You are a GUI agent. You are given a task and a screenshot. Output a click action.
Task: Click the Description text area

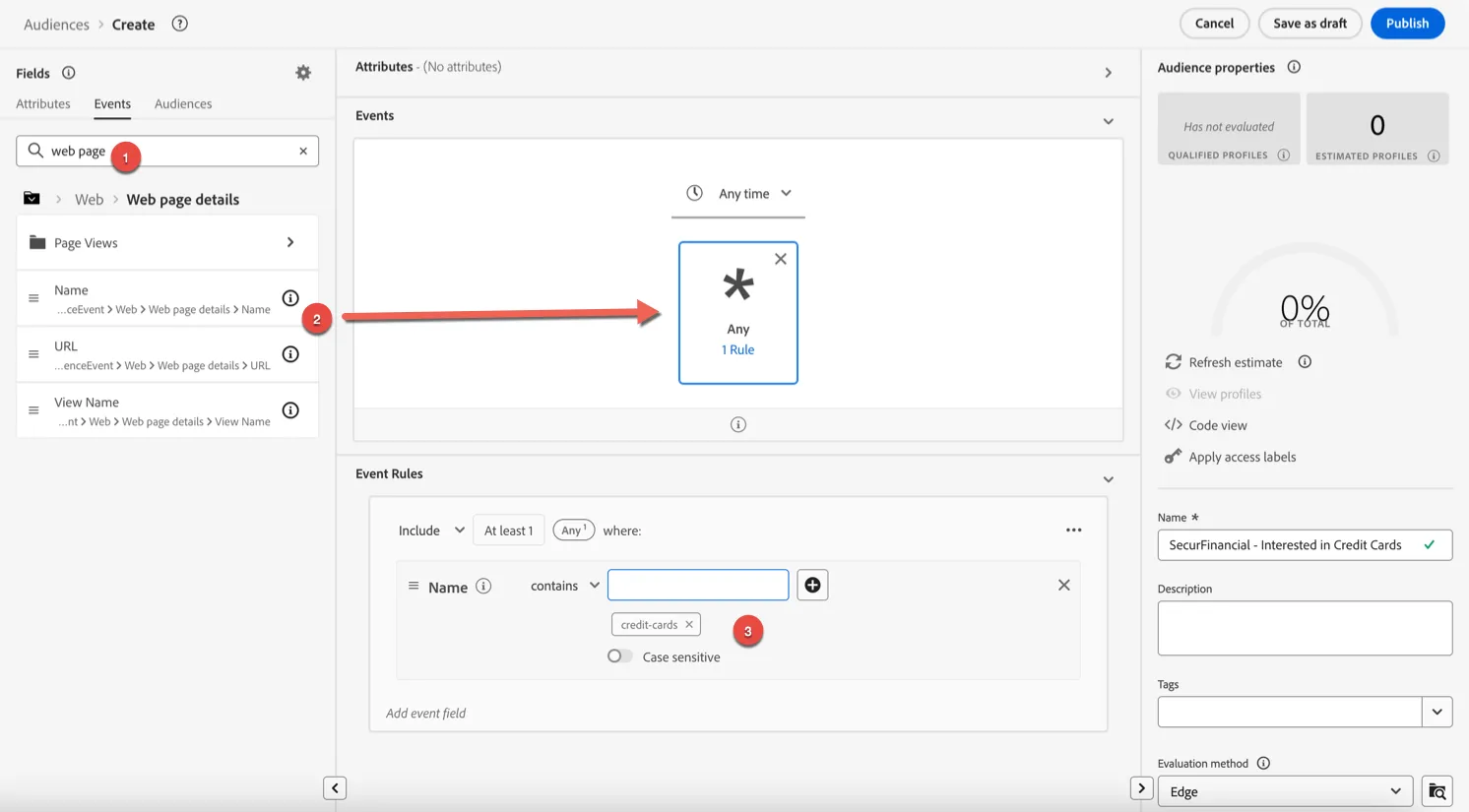1305,628
